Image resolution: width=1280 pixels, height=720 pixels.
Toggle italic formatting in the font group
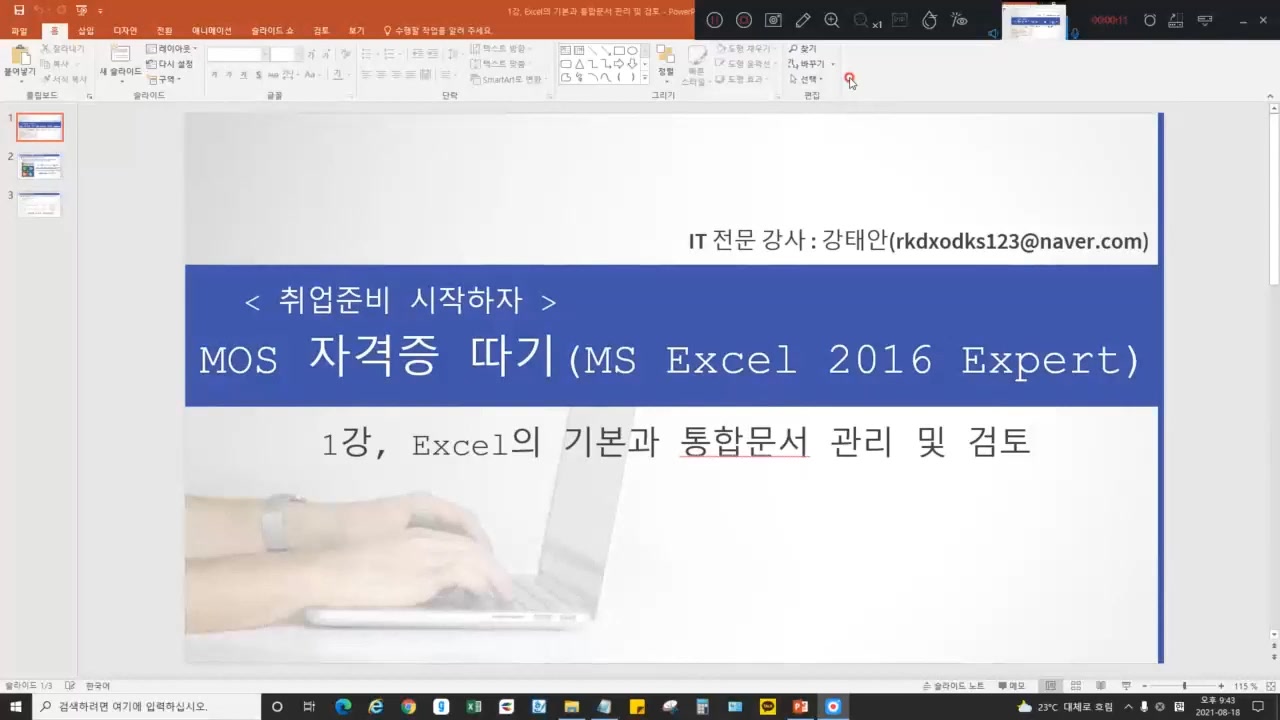[230, 74]
